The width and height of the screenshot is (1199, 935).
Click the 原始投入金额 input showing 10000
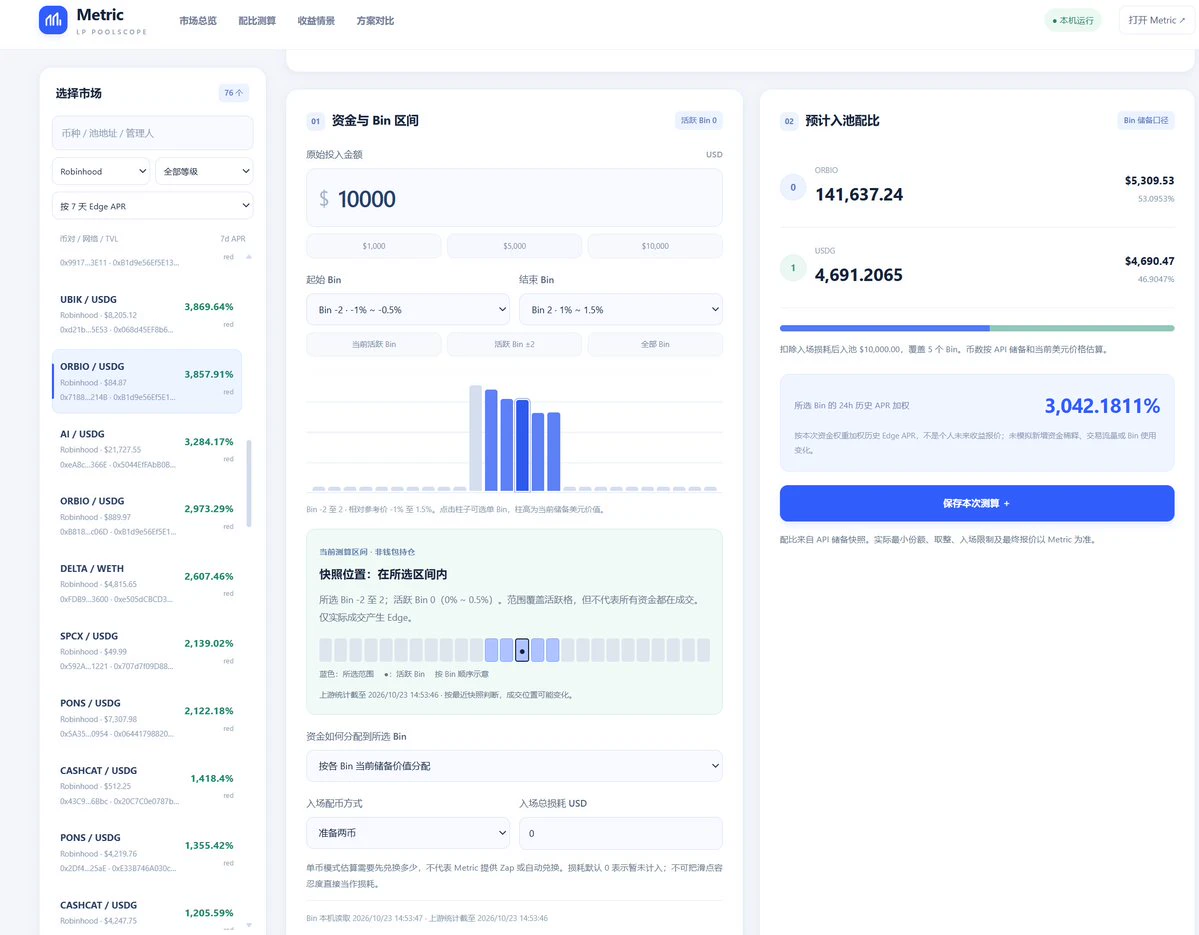tap(515, 198)
